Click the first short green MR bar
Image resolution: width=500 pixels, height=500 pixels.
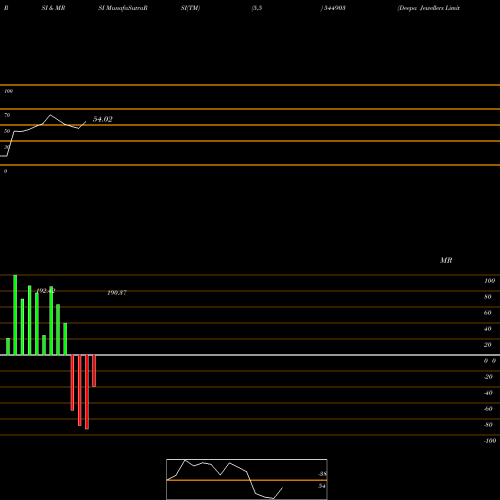point(8,347)
